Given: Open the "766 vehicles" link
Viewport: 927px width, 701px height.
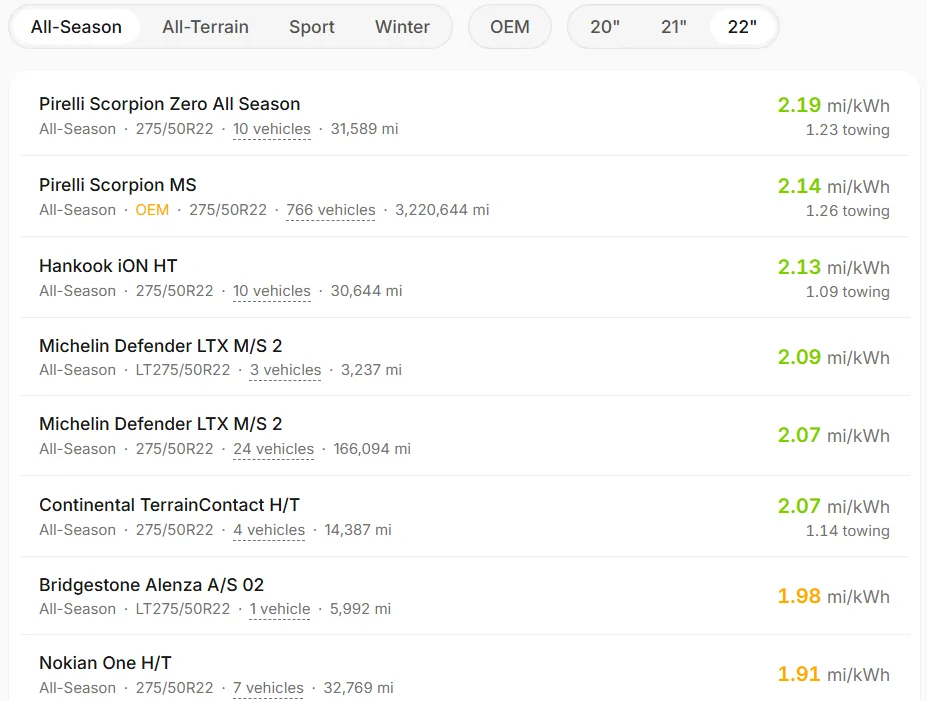Looking at the screenshot, I should tap(330, 210).
